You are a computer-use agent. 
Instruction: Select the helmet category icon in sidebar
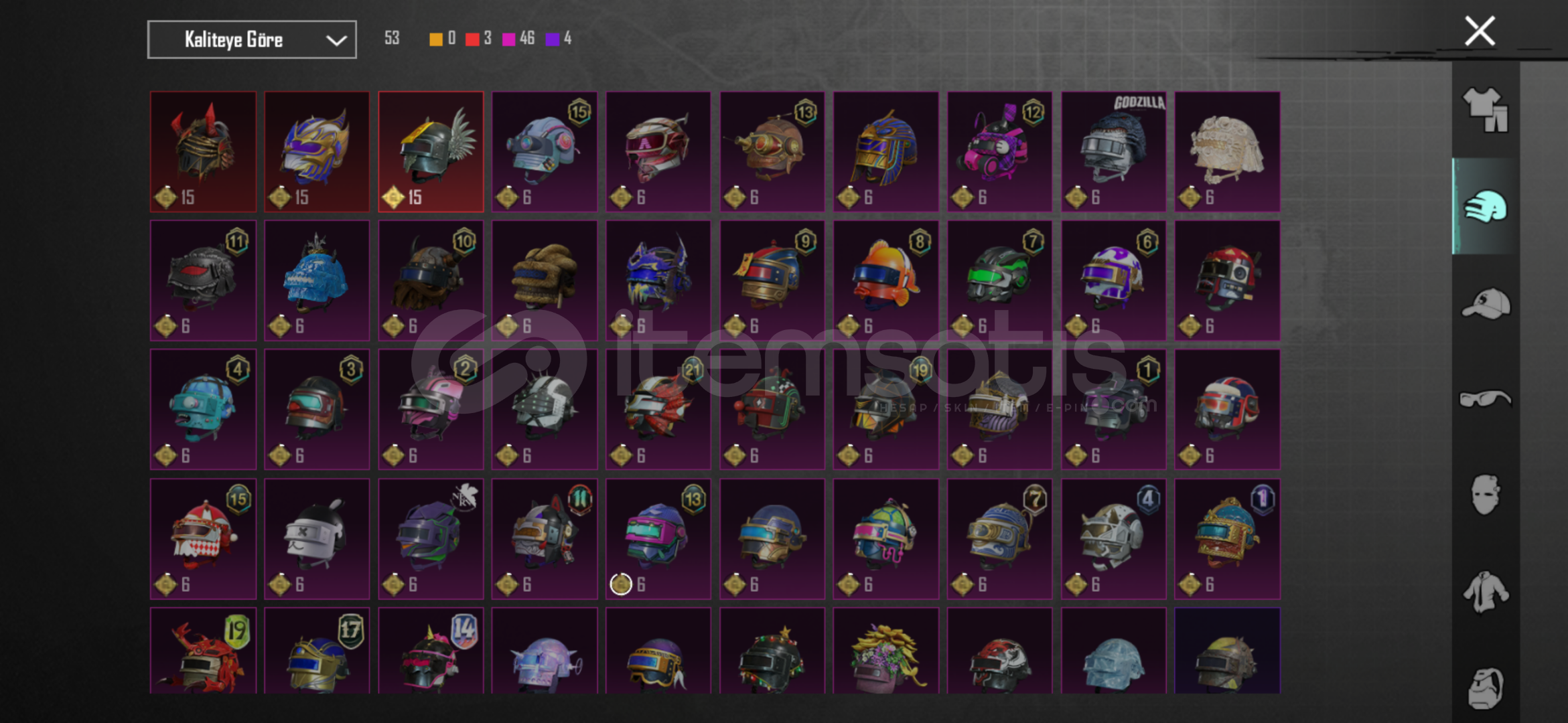1486,207
